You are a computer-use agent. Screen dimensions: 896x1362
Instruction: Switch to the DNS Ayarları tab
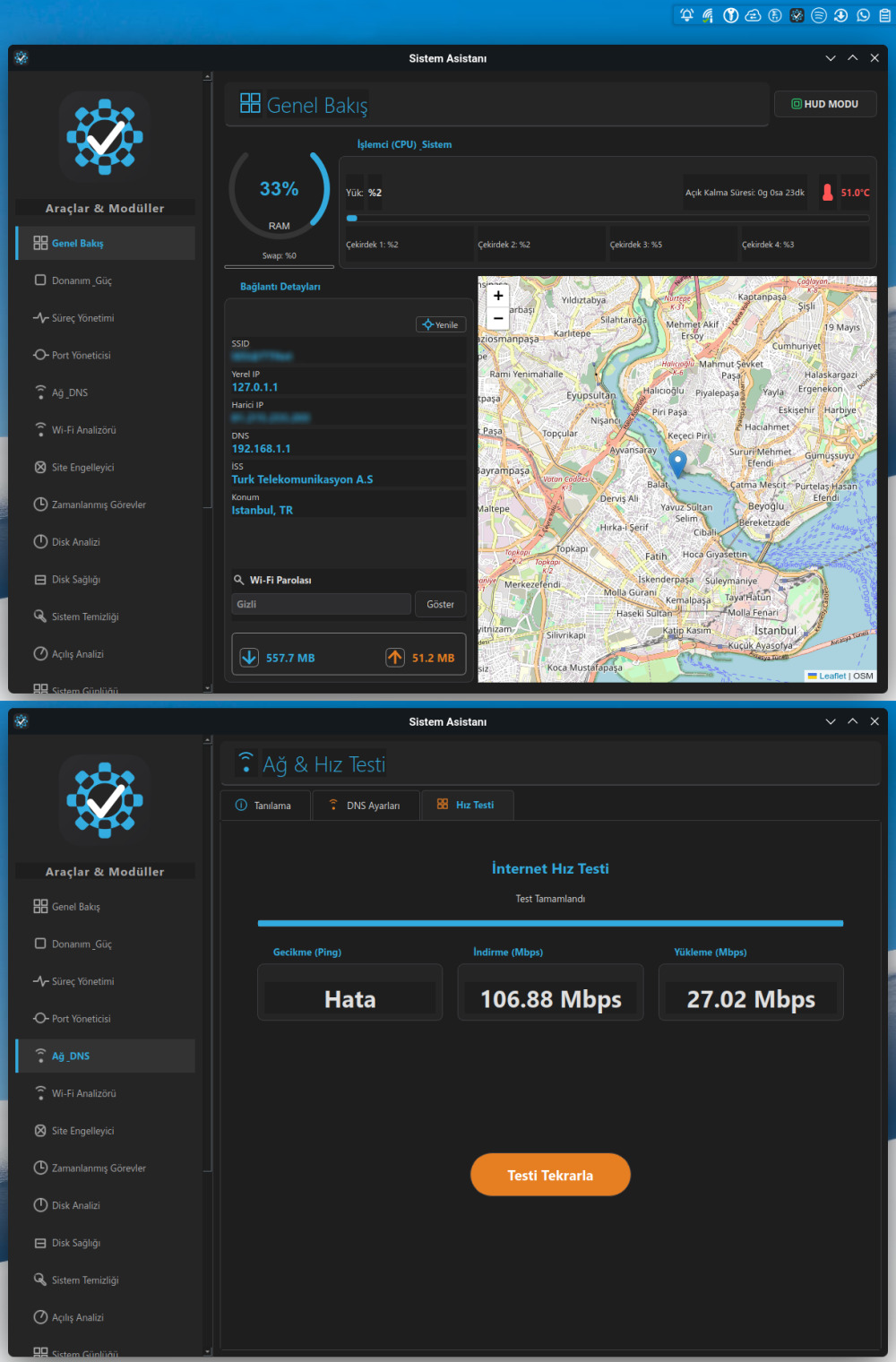click(366, 806)
